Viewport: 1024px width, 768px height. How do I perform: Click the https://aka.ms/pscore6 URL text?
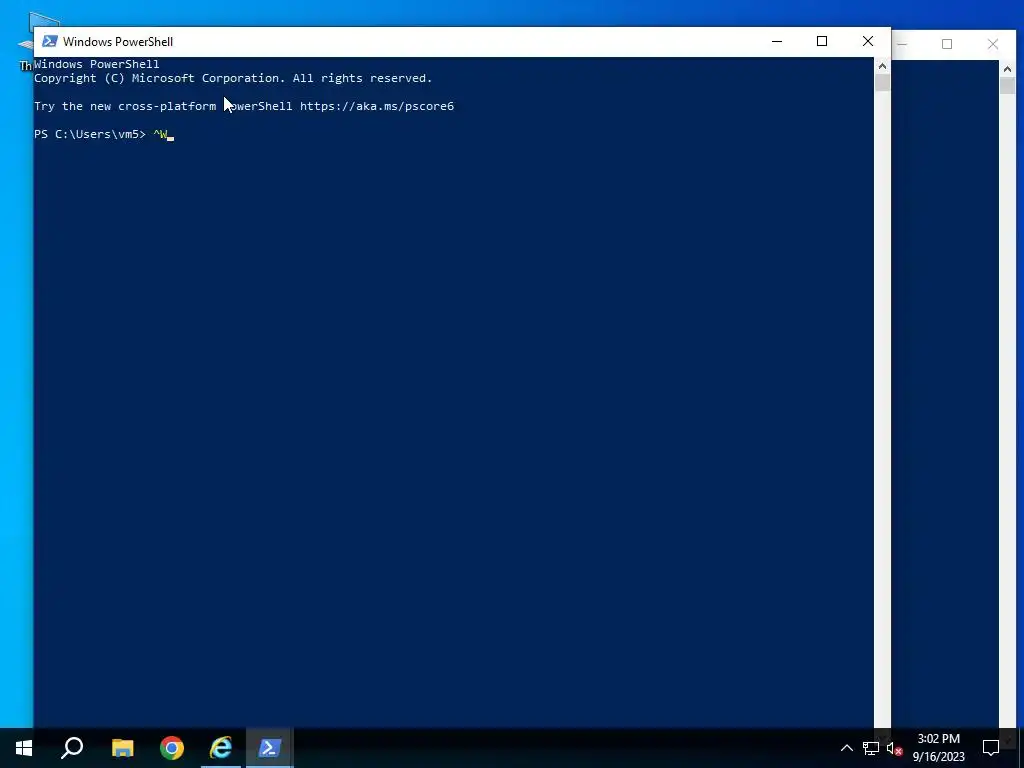(377, 106)
